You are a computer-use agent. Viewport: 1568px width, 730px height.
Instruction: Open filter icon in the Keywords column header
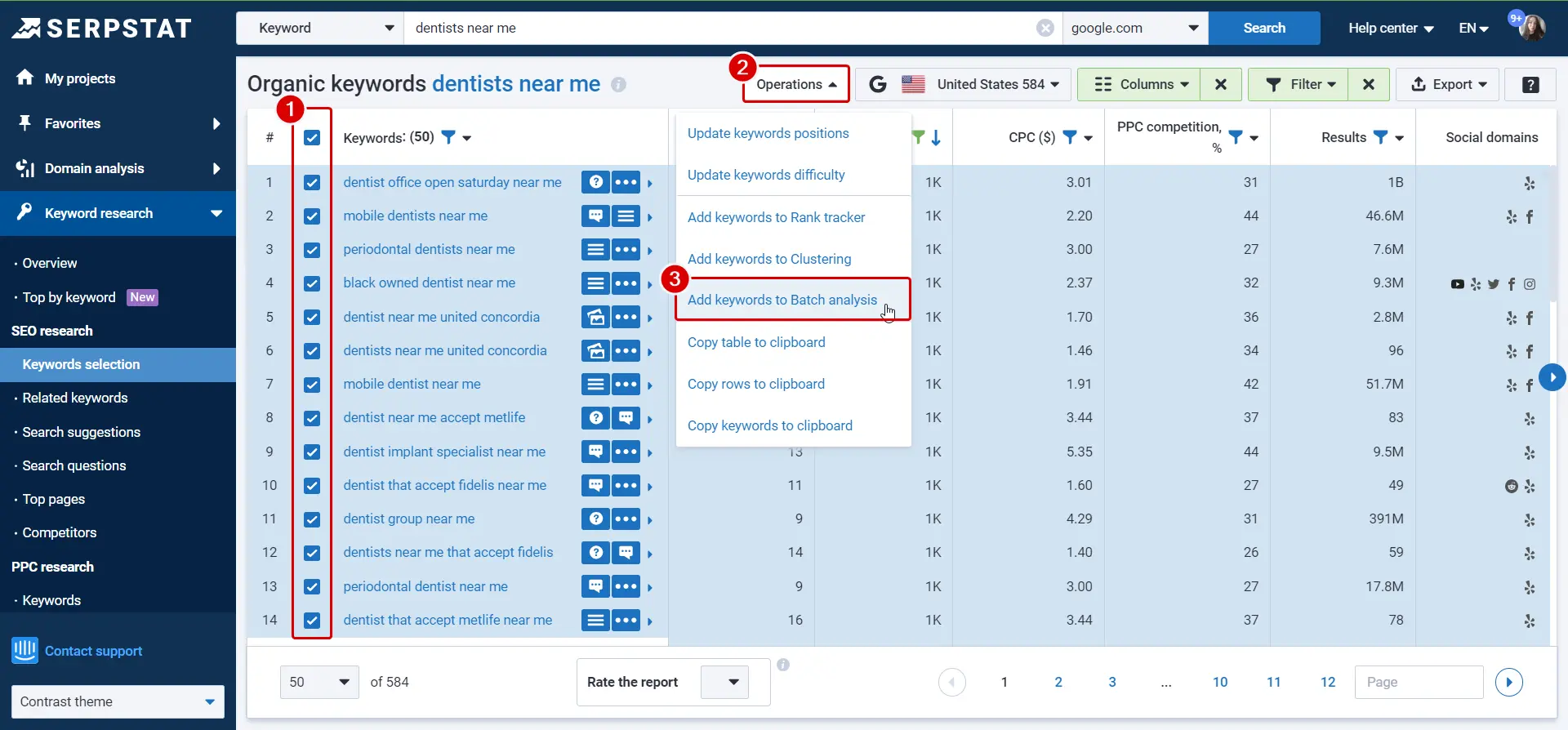(448, 137)
